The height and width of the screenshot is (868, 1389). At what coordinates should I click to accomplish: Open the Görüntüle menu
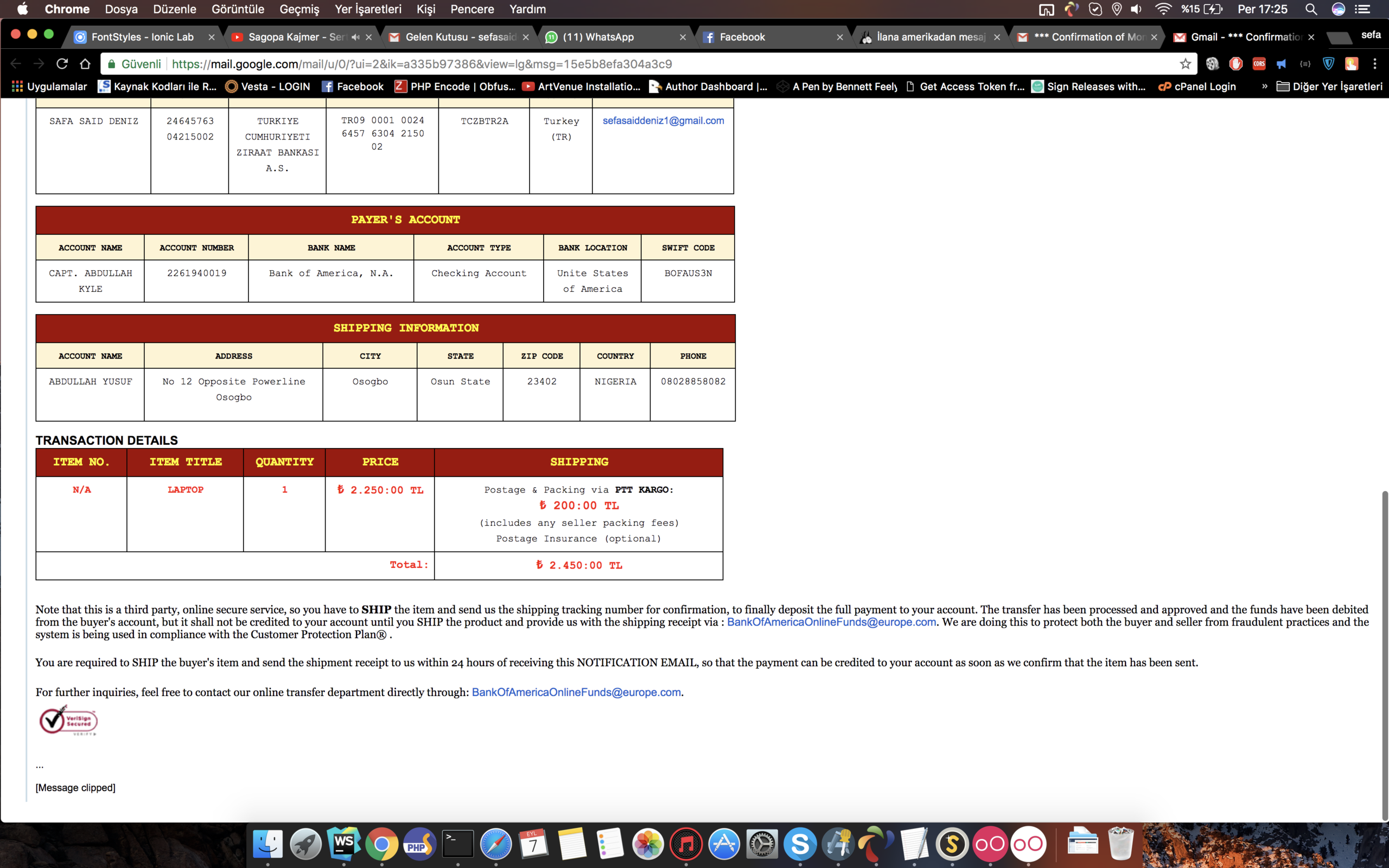(238, 9)
